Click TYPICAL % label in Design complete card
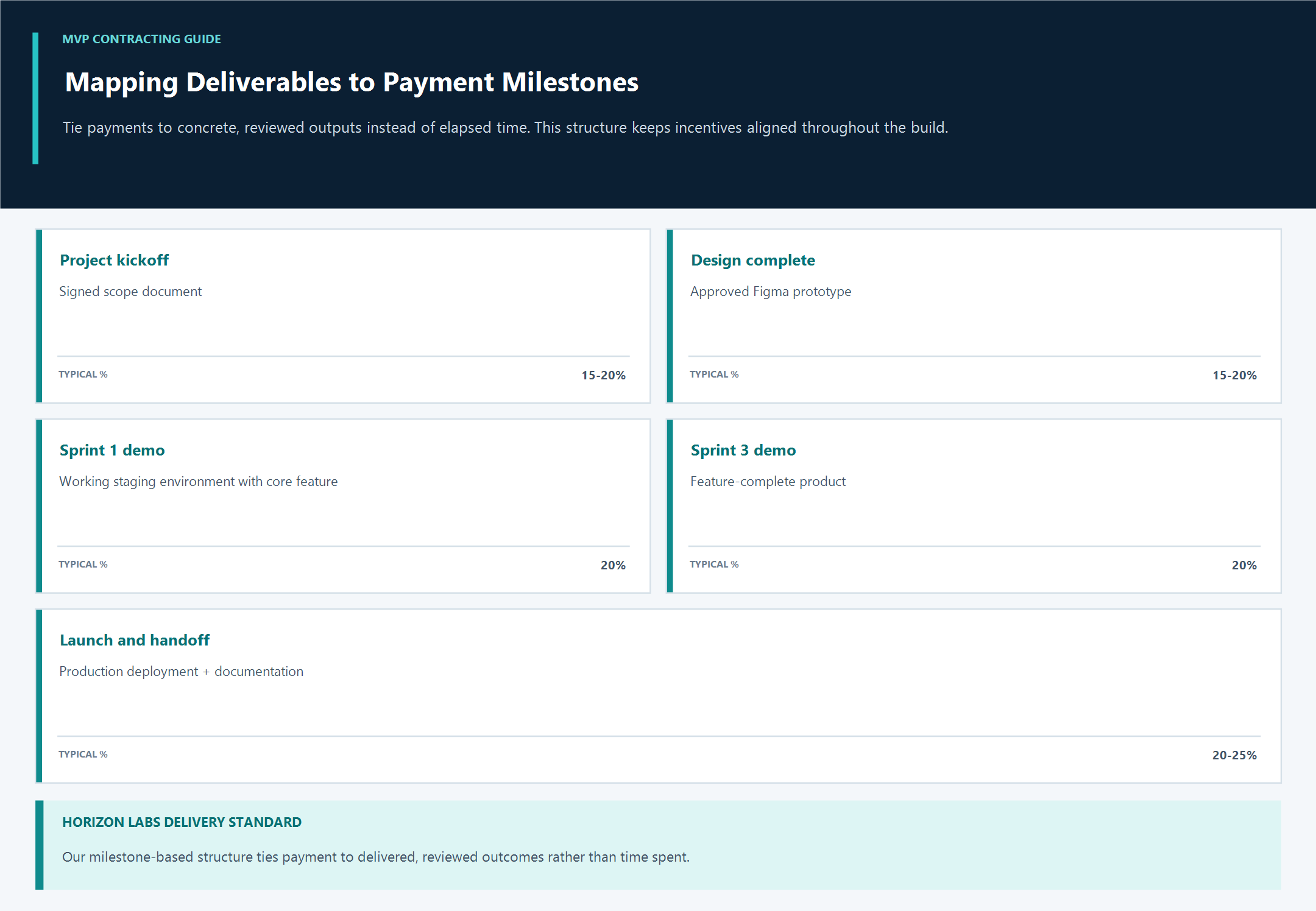 point(714,375)
